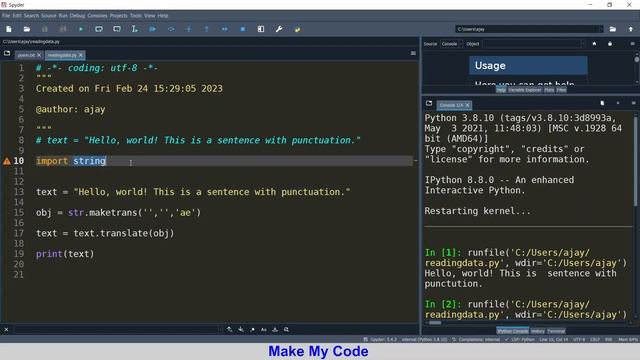Click the clear console icon above the console

coord(602,103)
